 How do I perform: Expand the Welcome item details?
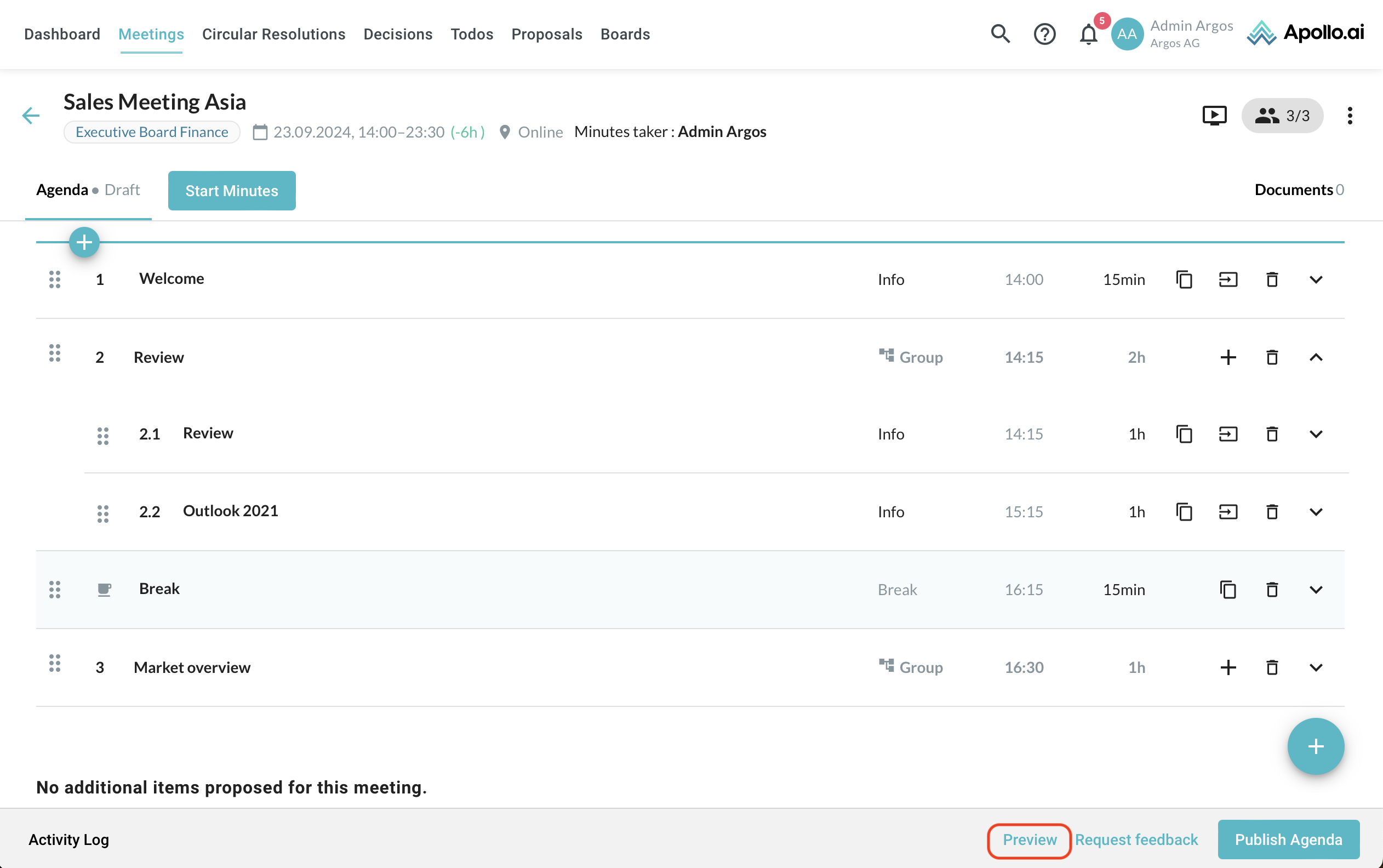pyautogui.click(x=1315, y=279)
